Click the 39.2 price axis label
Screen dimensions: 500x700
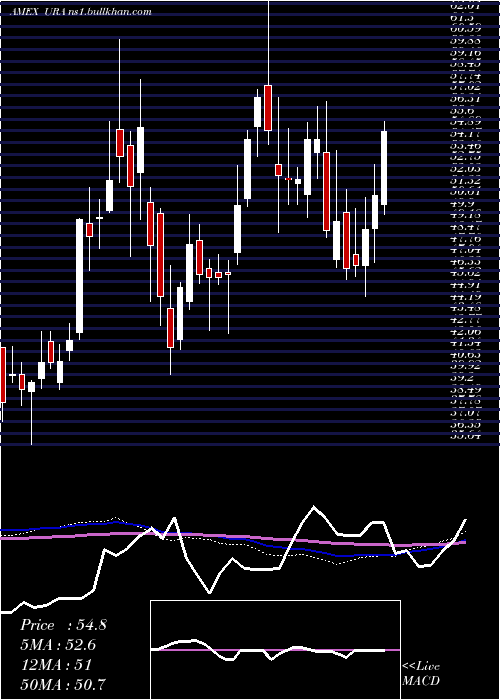(x=463, y=378)
